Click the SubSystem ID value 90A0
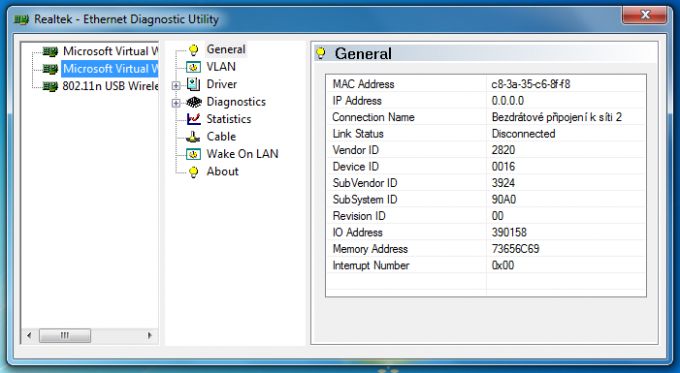680x373 pixels. [x=504, y=200]
